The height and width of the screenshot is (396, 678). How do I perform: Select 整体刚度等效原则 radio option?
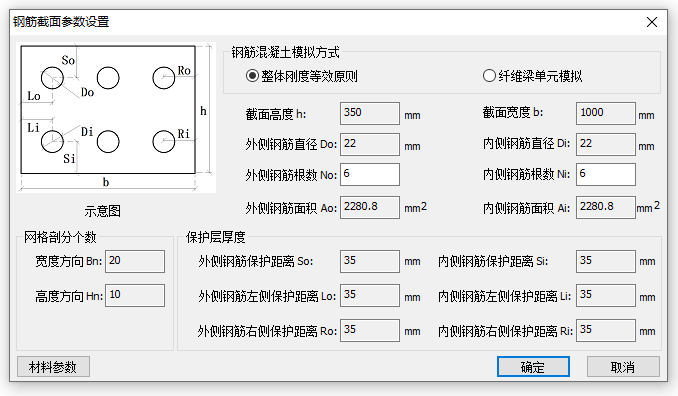[x=301, y=76]
